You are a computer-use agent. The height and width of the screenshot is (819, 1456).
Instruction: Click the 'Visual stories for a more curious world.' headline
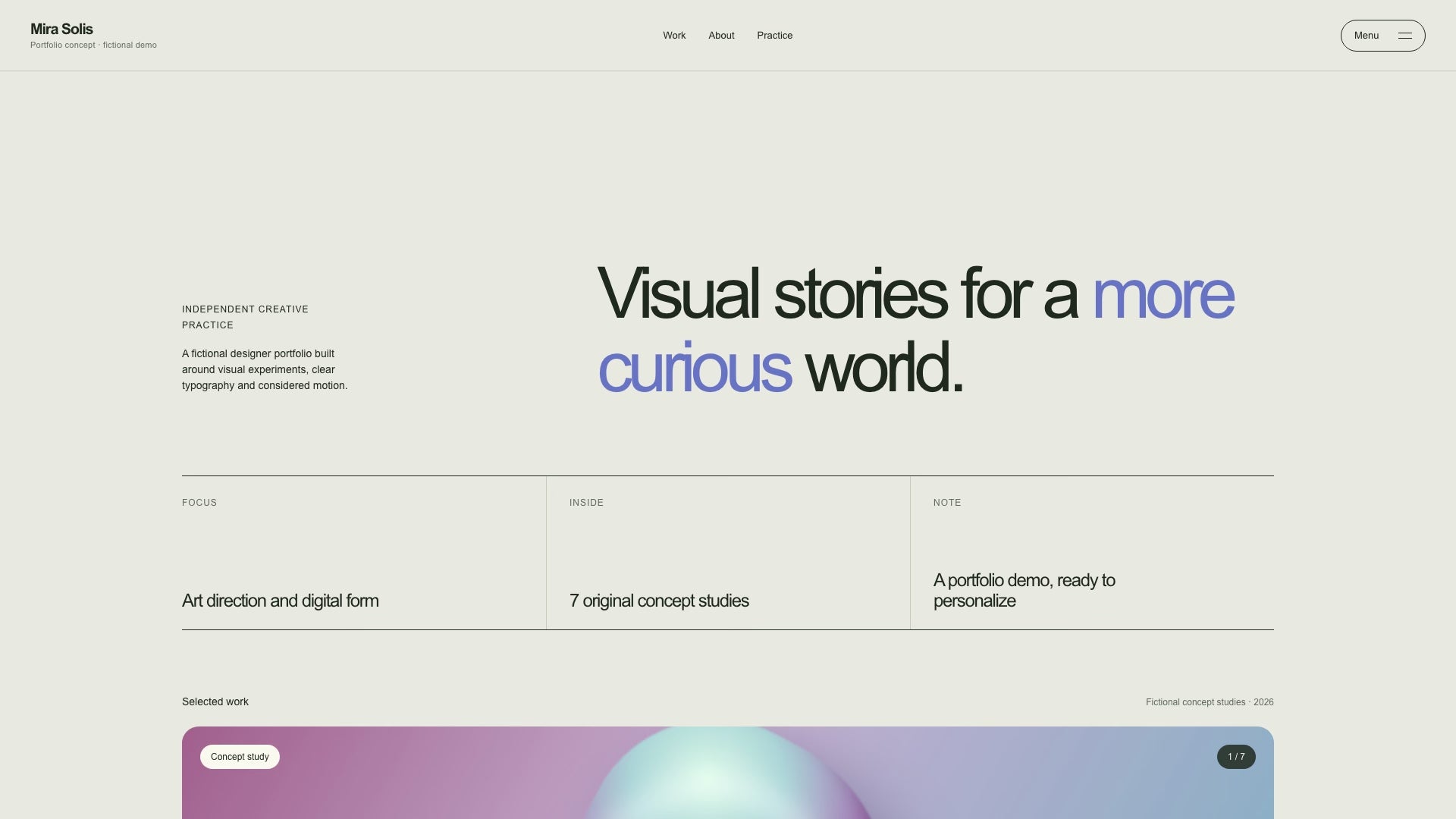pos(915,330)
